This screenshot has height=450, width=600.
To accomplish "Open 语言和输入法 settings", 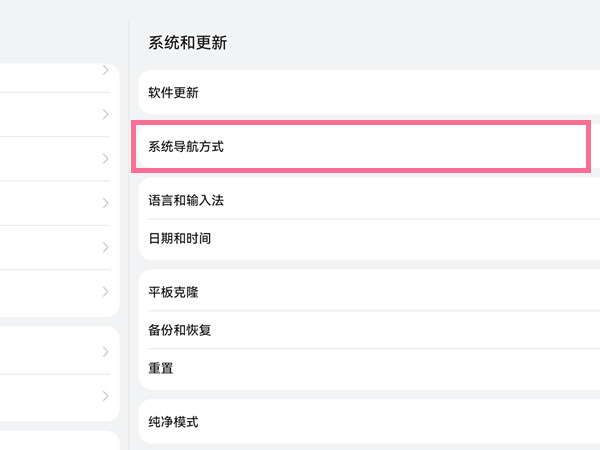I will point(186,200).
